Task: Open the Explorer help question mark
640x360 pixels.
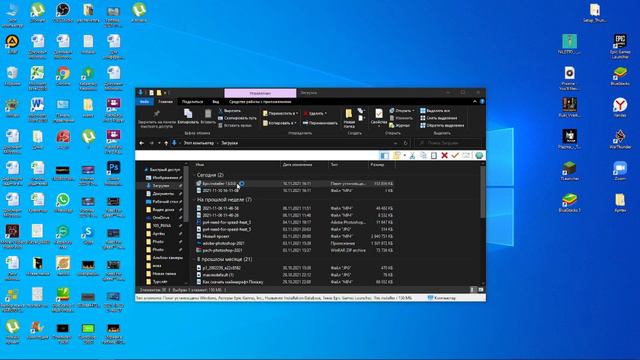Action: (482, 102)
